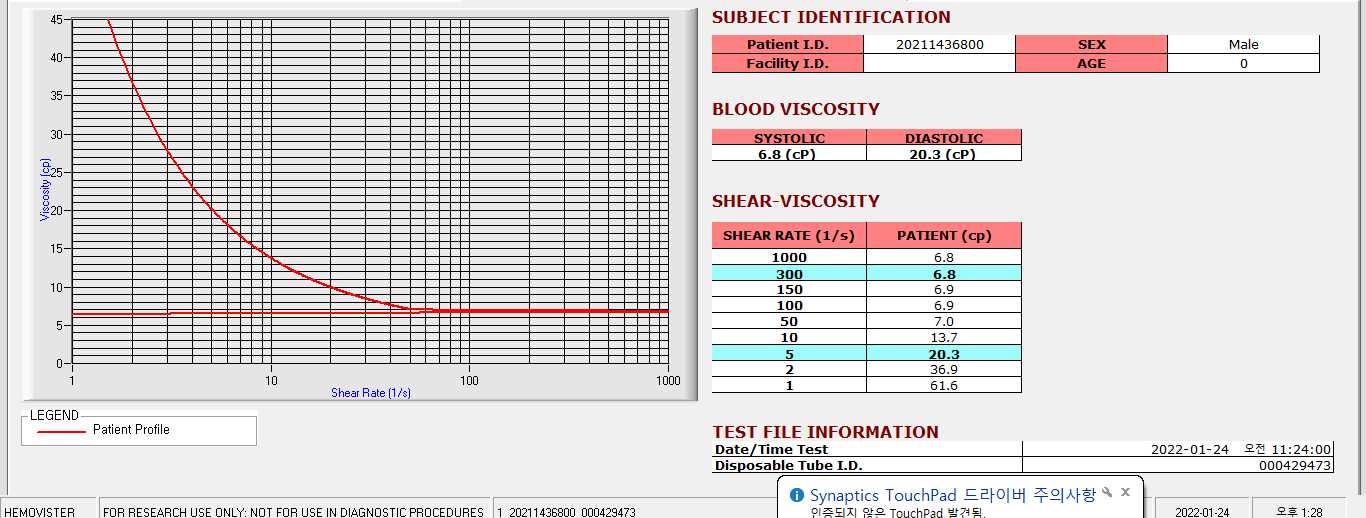Select the highlighted 300 shear rate row
The image size is (1366, 518).
[x=867, y=274]
